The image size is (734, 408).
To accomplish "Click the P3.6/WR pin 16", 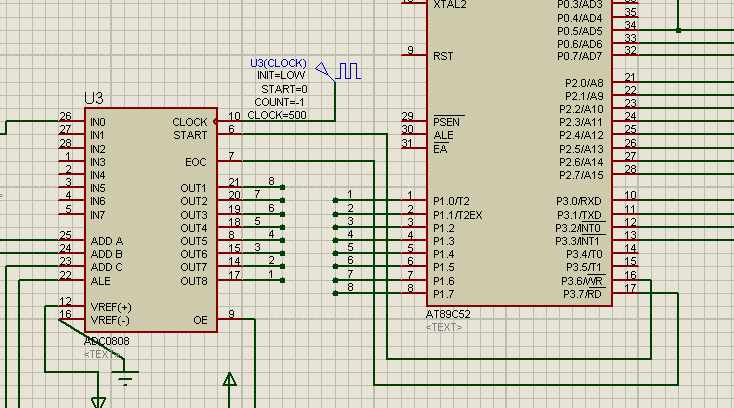I will click(625, 279).
